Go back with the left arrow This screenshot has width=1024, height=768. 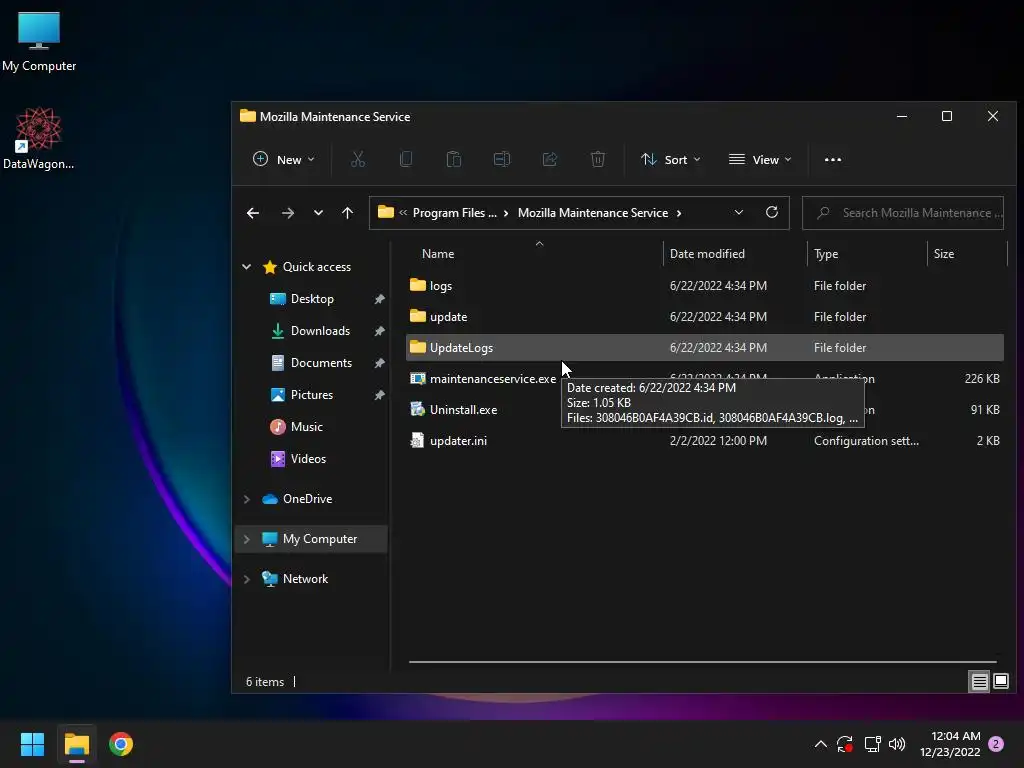(253, 213)
